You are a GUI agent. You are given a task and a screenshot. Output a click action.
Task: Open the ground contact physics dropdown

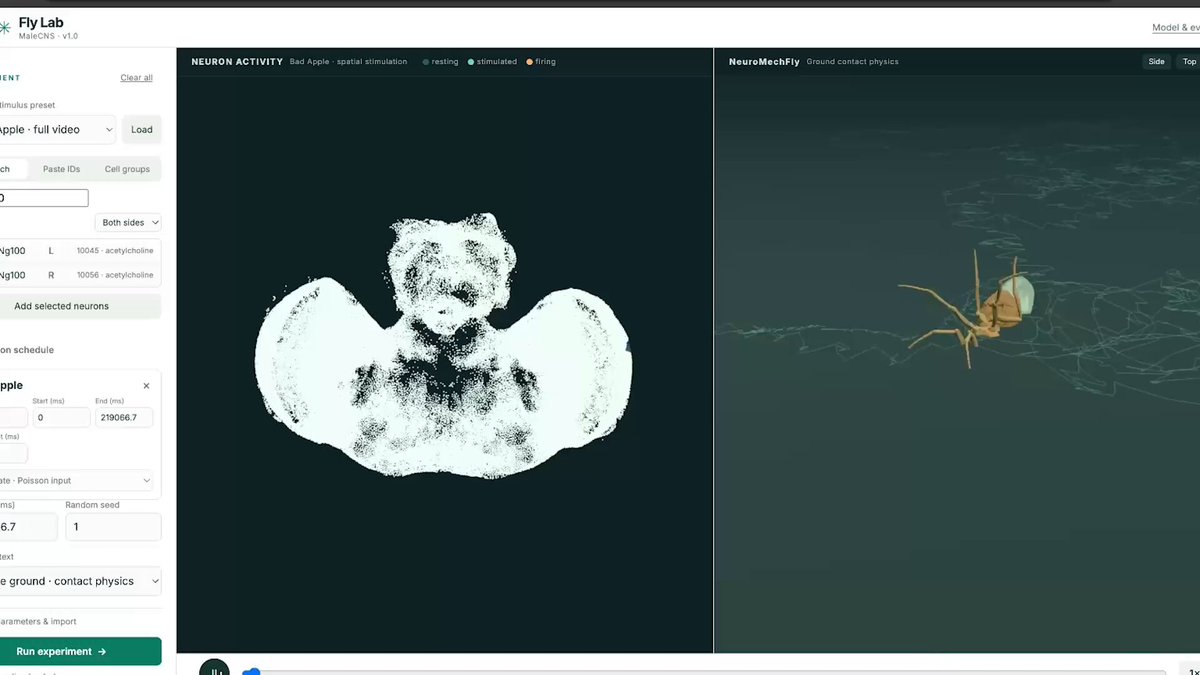(79, 581)
